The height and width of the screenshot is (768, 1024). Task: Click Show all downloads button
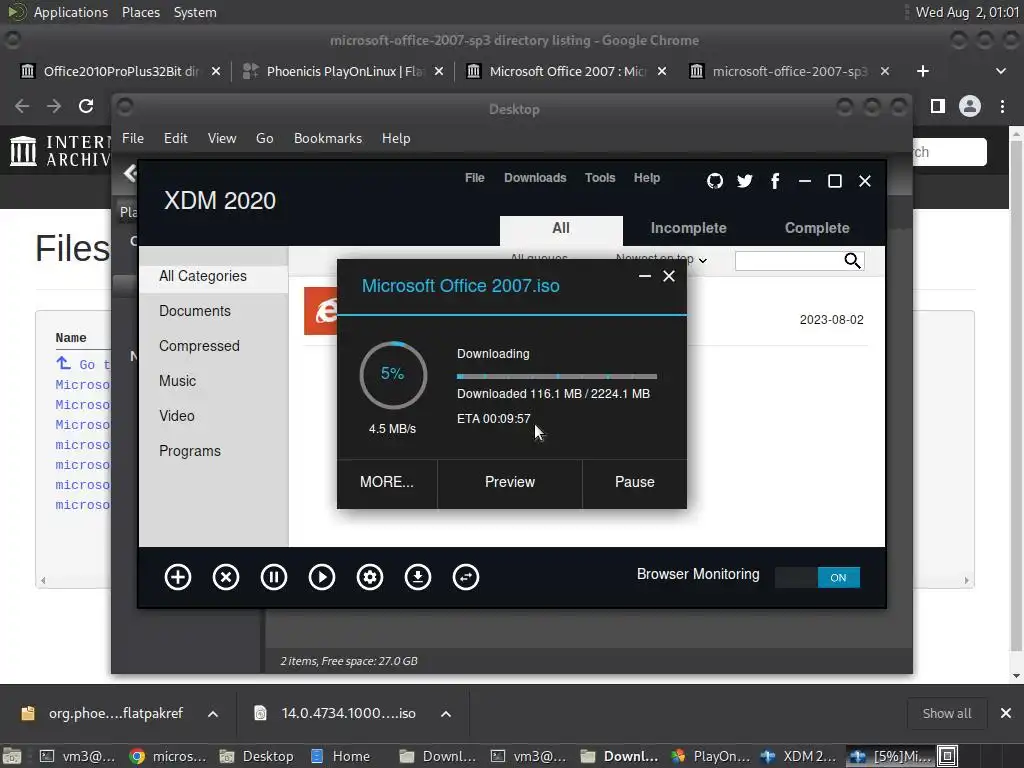(947, 714)
